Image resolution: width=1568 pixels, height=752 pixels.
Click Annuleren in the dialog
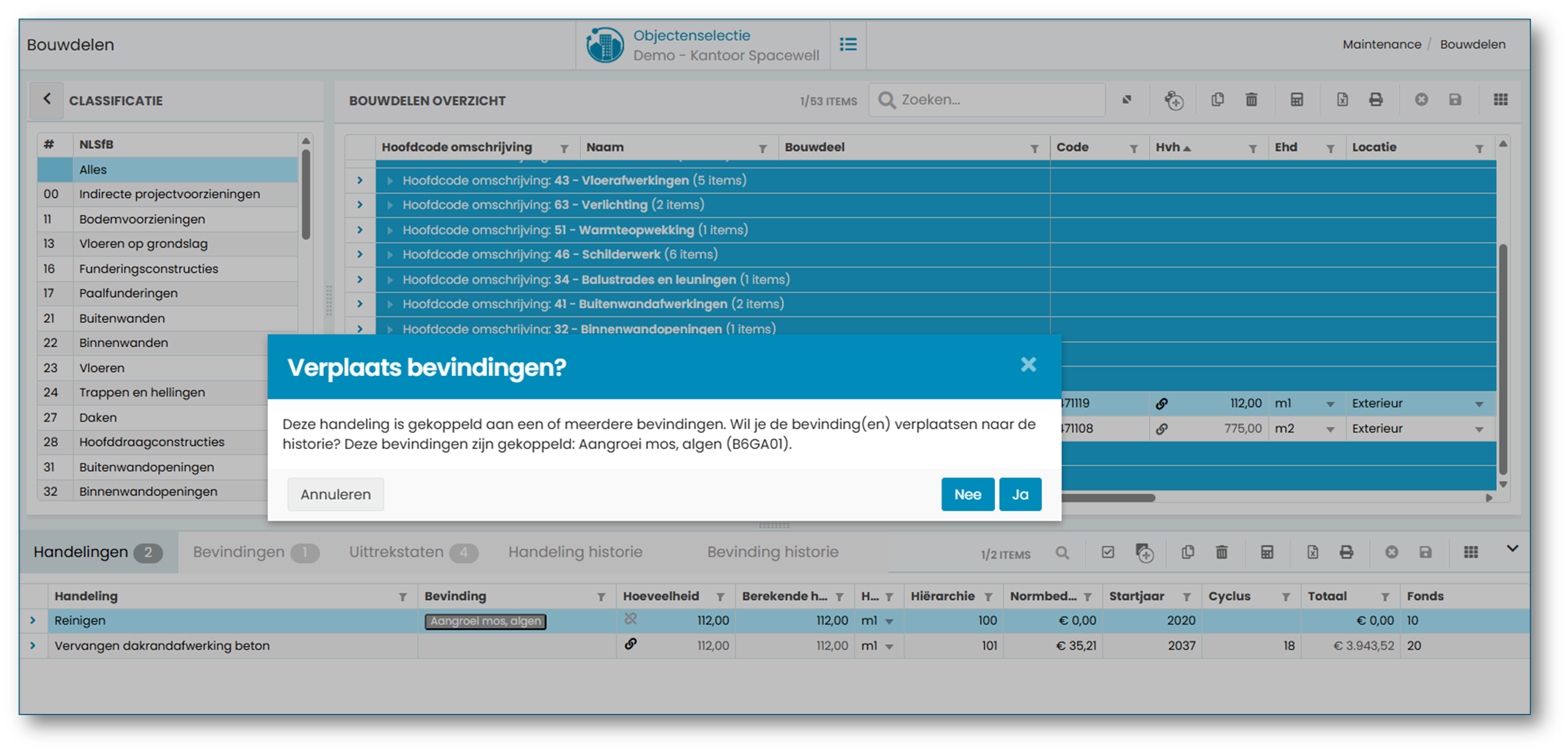pos(335,495)
